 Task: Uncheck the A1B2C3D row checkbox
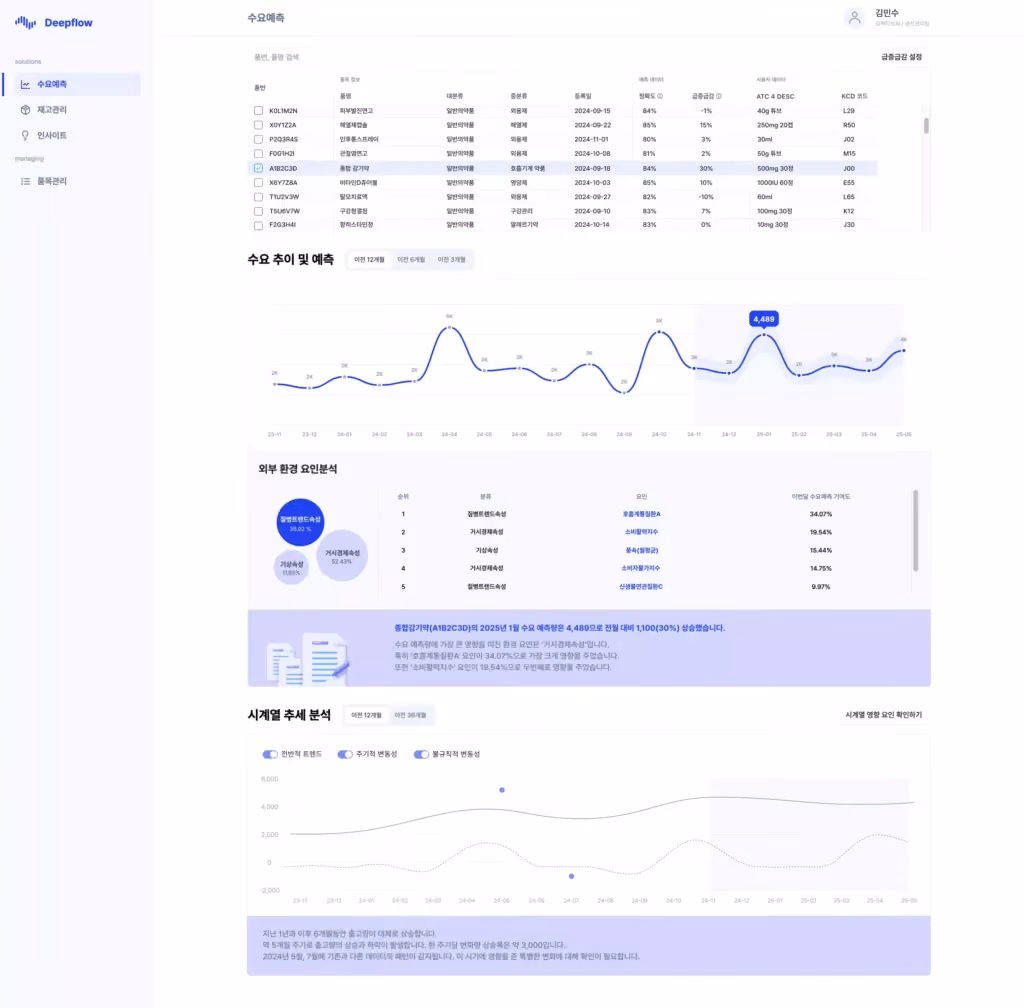tap(259, 168)
